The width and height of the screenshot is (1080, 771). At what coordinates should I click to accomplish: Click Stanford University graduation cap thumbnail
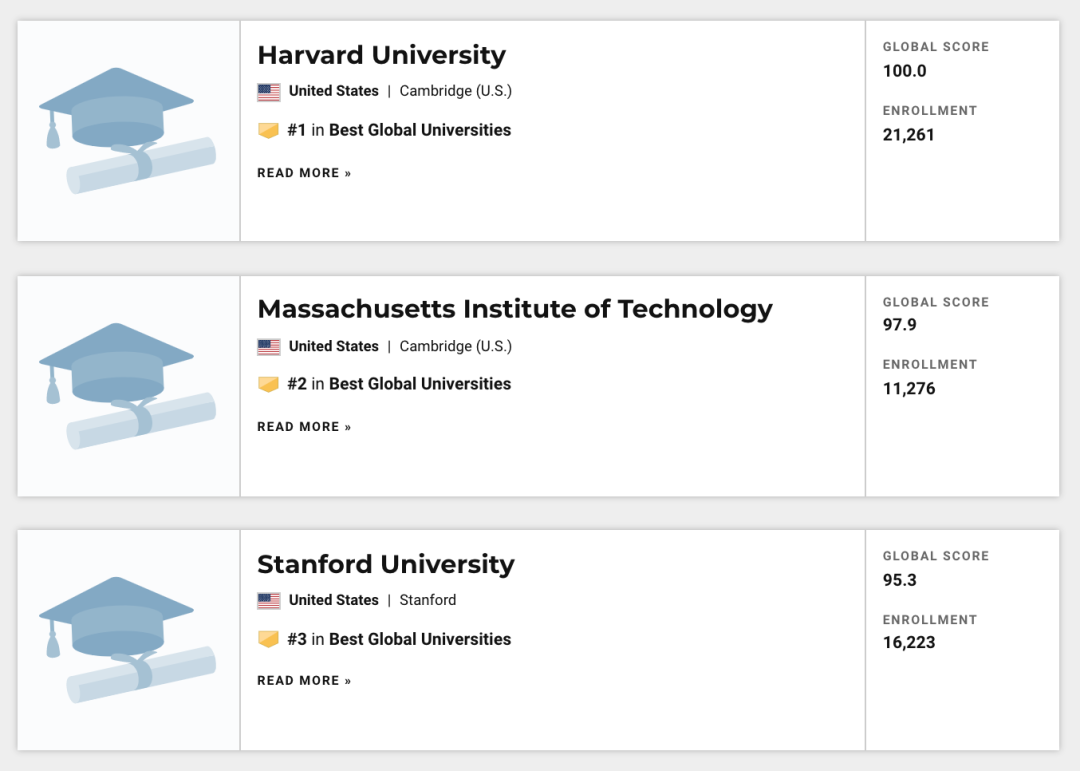pyautogui.click(x=128, y=640)
